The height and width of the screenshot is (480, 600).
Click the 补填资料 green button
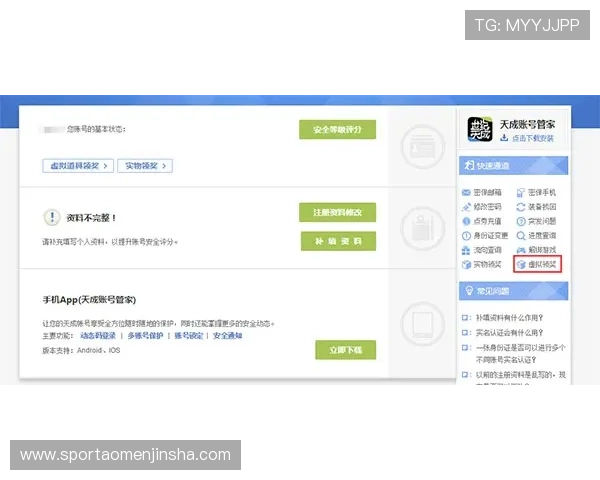coord(338,241)
